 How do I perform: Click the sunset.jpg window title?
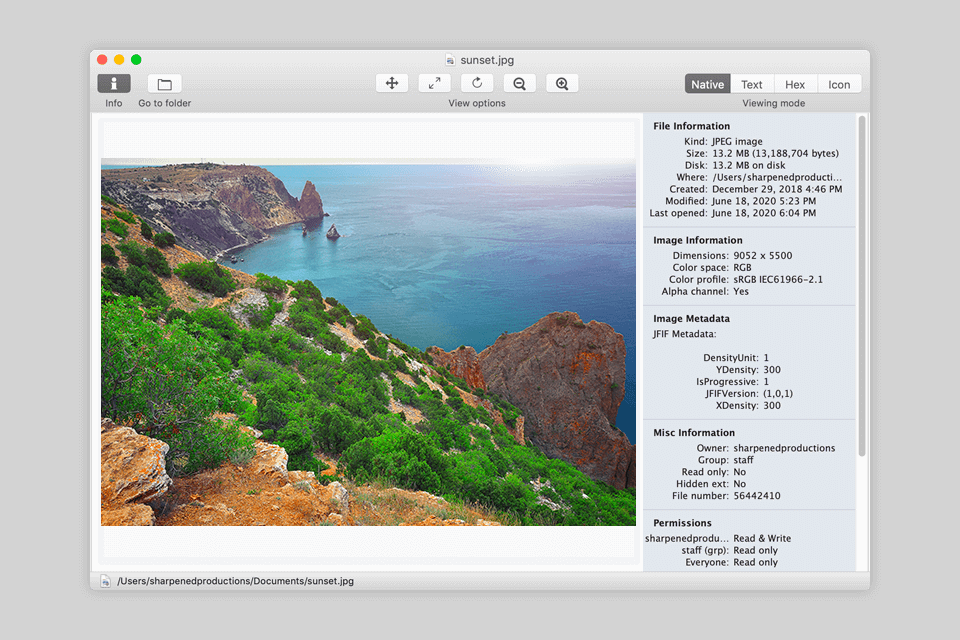pos(487,60)
